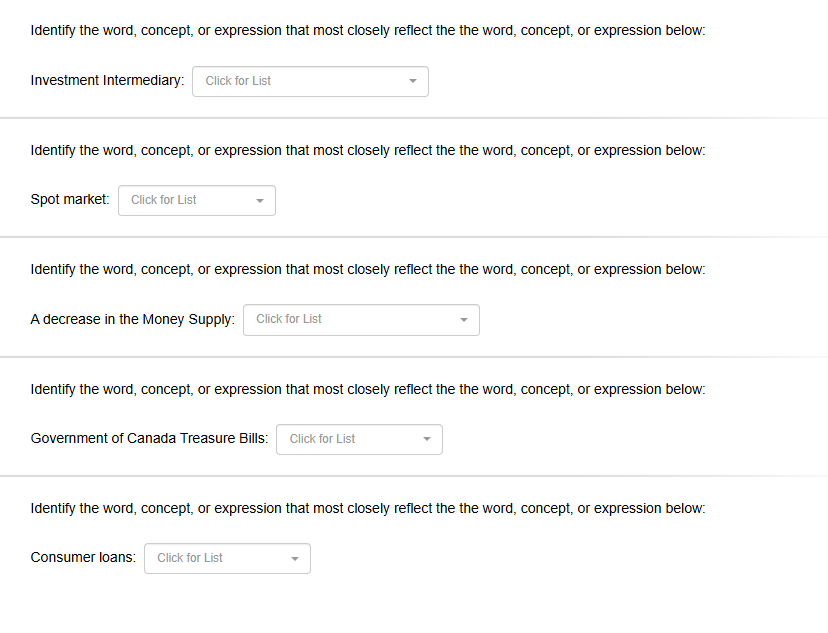Click the Money Supply dropdown arrow icon
The height and width of the screenshot is (633, 828).
coord(462,319)
